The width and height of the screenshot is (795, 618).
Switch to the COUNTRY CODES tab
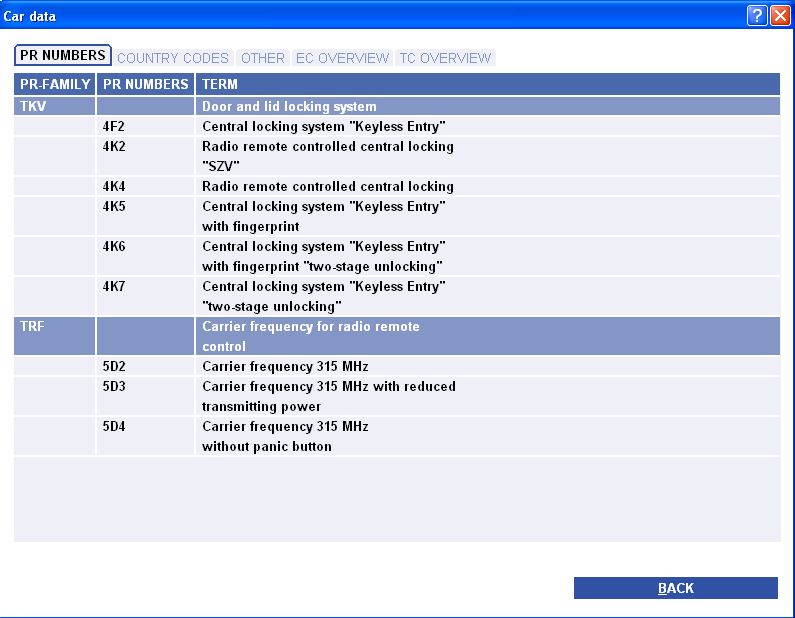[x=173, y=58]
